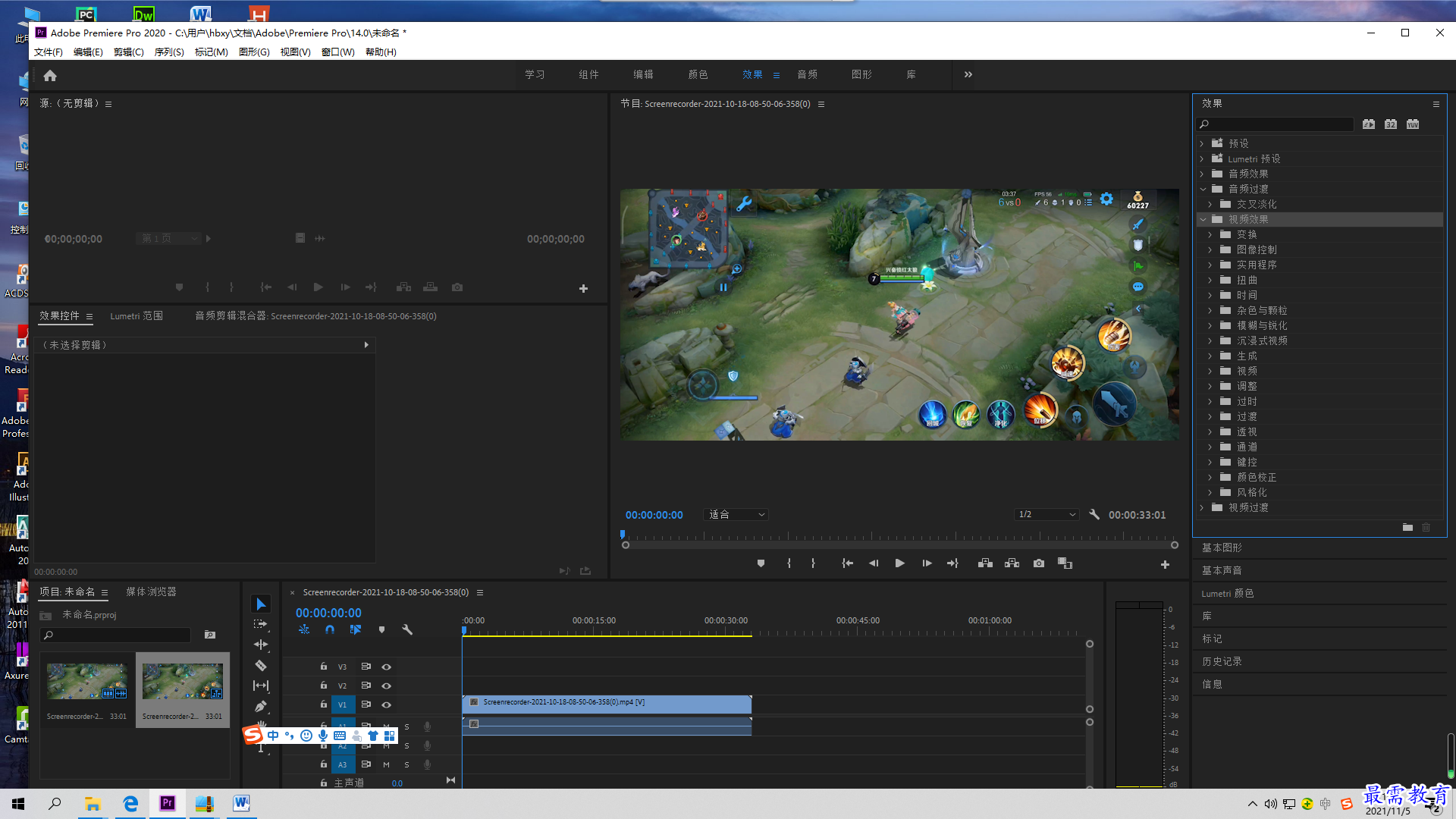Create new custom bin in Effects panel

pyautogui.click(x=1407, y=527)
